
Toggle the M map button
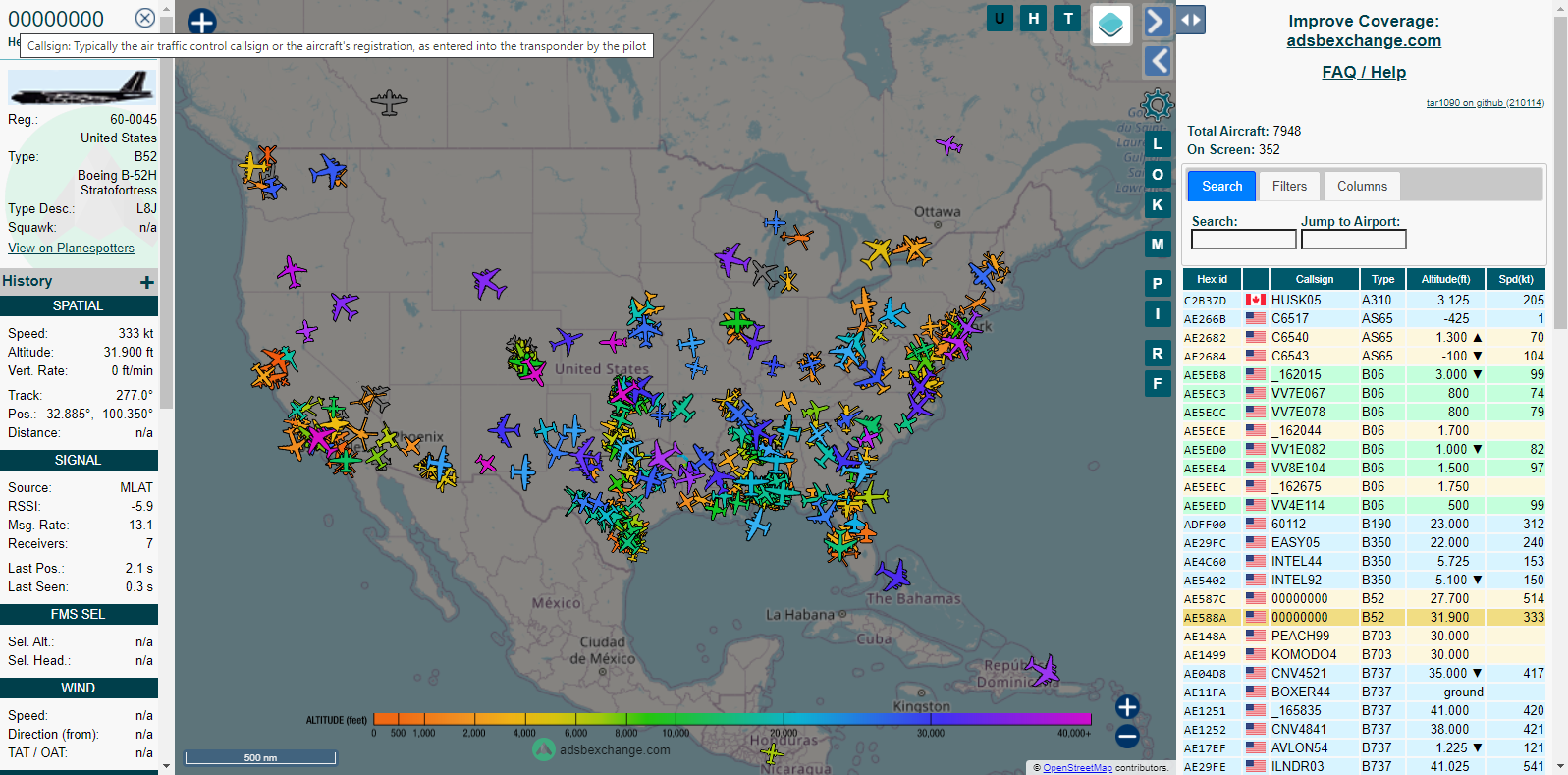click(x=1158, y=245)
